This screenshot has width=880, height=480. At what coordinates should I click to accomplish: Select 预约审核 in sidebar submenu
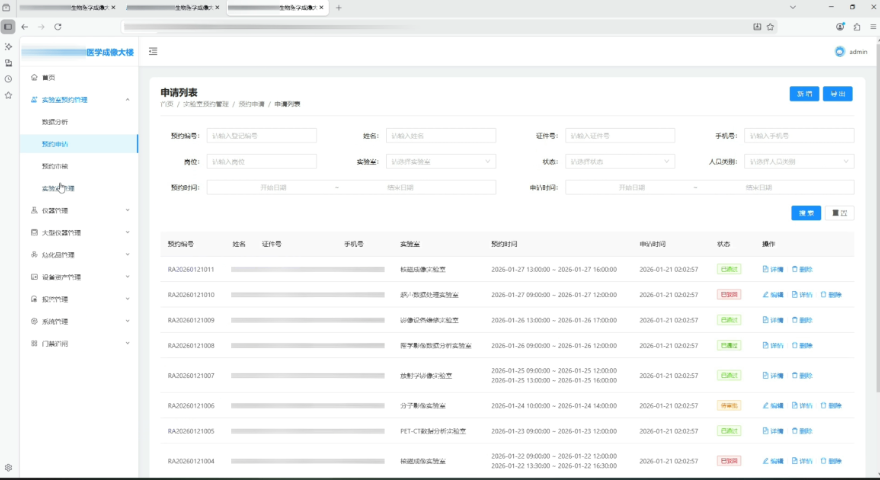point(55,166)
